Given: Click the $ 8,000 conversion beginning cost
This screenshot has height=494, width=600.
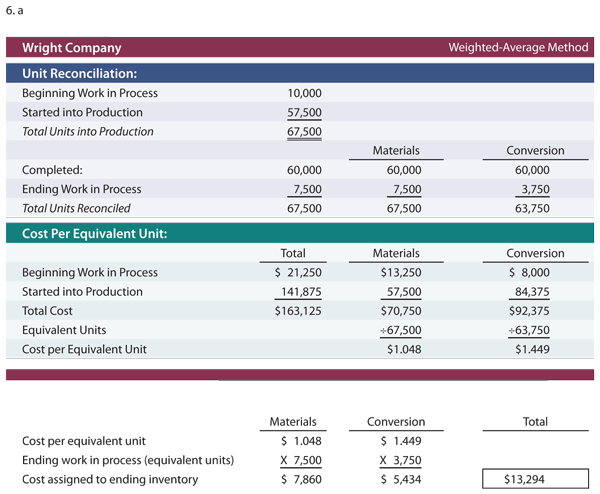Looking at the screenshot, I should tap(529, 272).
